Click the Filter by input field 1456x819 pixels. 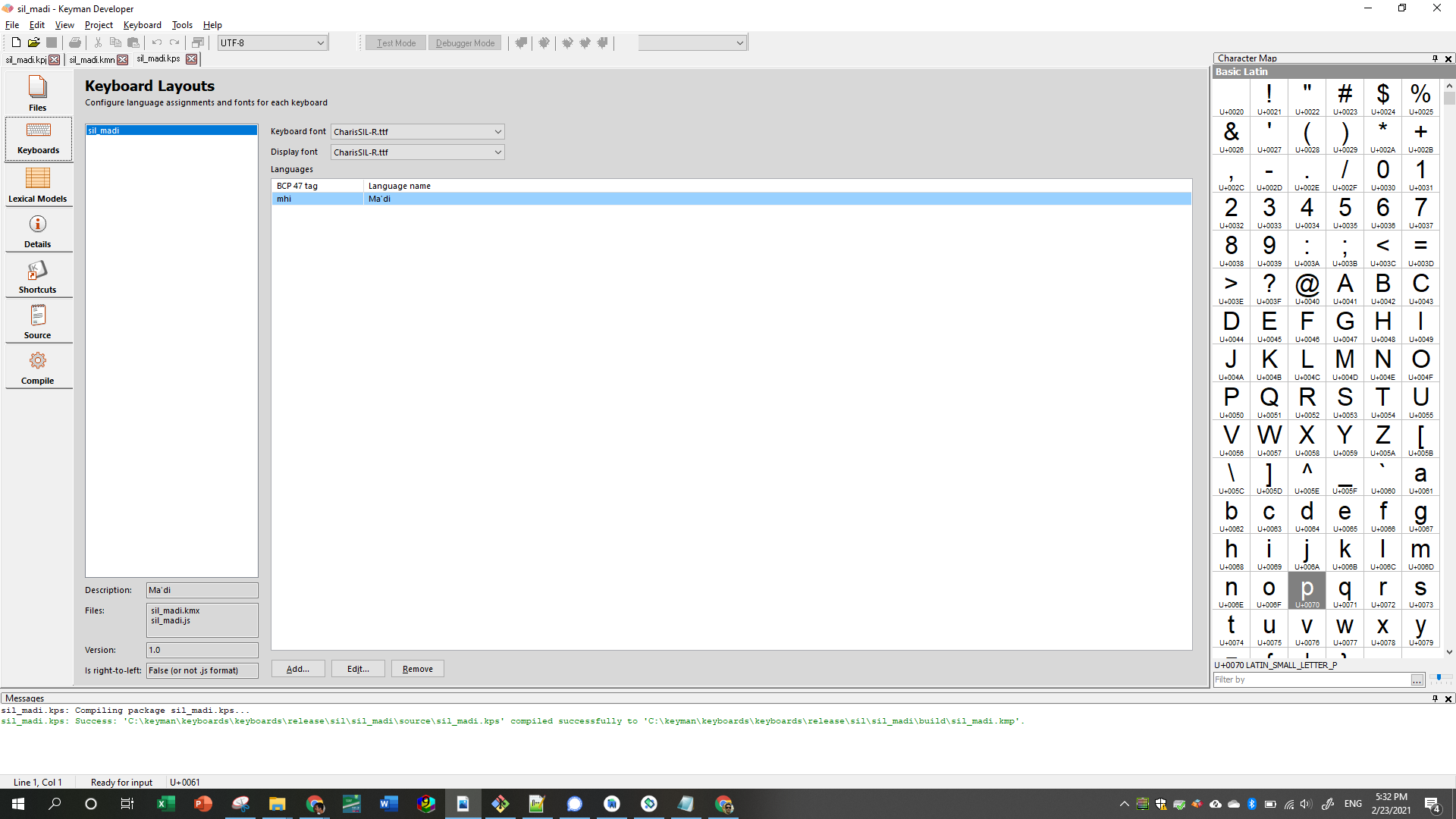coord(1311,680)
